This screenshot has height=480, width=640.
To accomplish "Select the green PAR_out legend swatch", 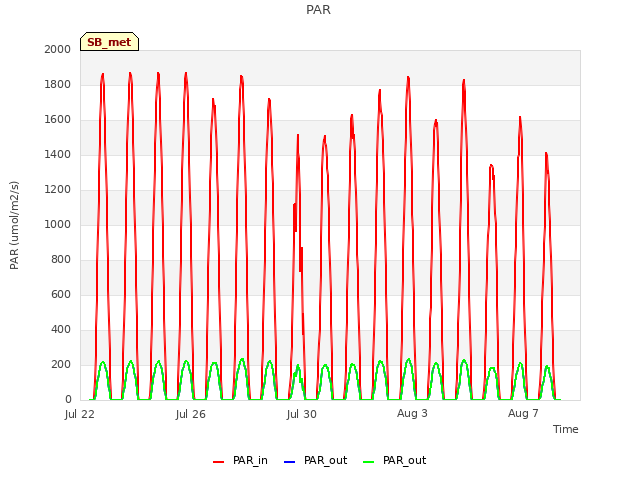I will click(x=368, y=462).
